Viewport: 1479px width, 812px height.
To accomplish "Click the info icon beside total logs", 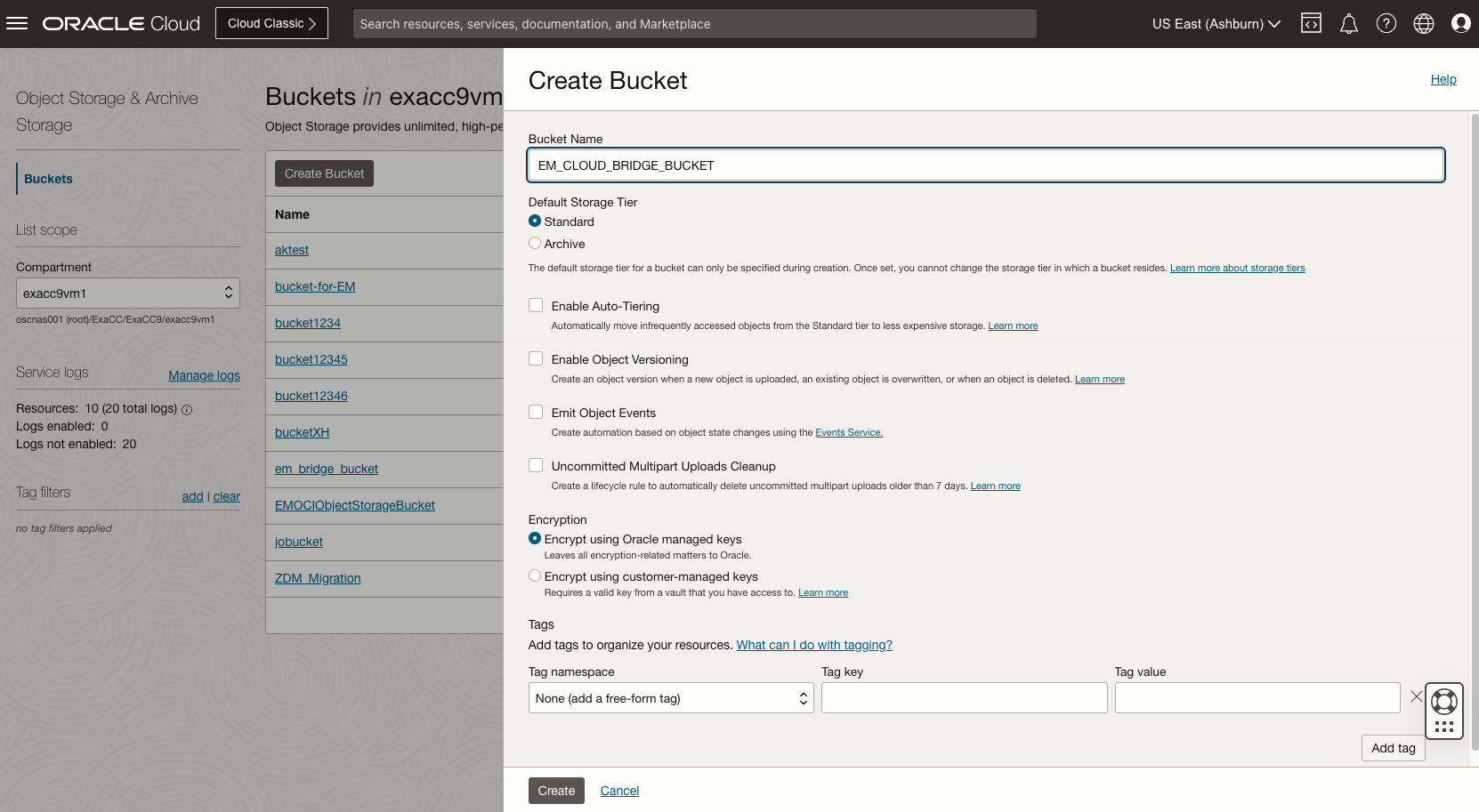I will pyautogui.click(x=187, y=409).
